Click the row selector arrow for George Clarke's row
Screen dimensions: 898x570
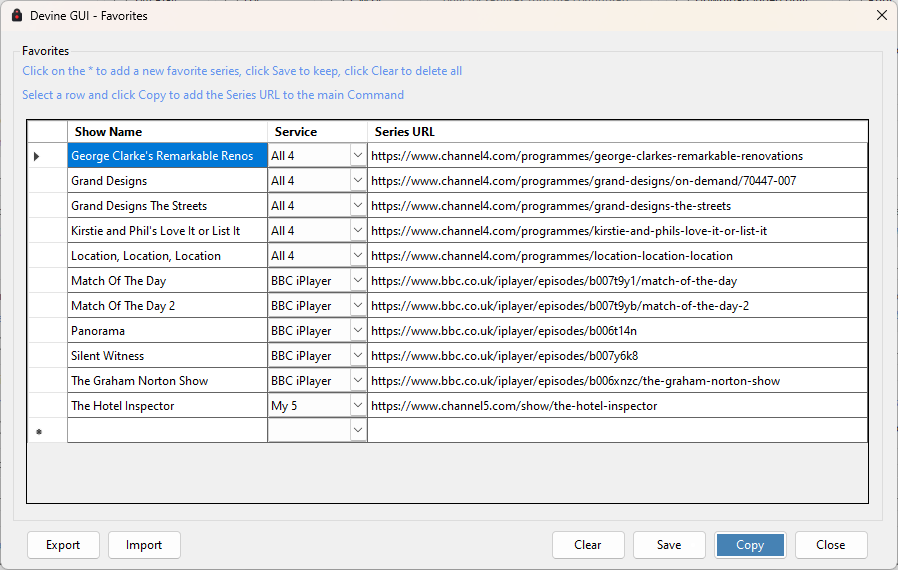pos(37,156)
